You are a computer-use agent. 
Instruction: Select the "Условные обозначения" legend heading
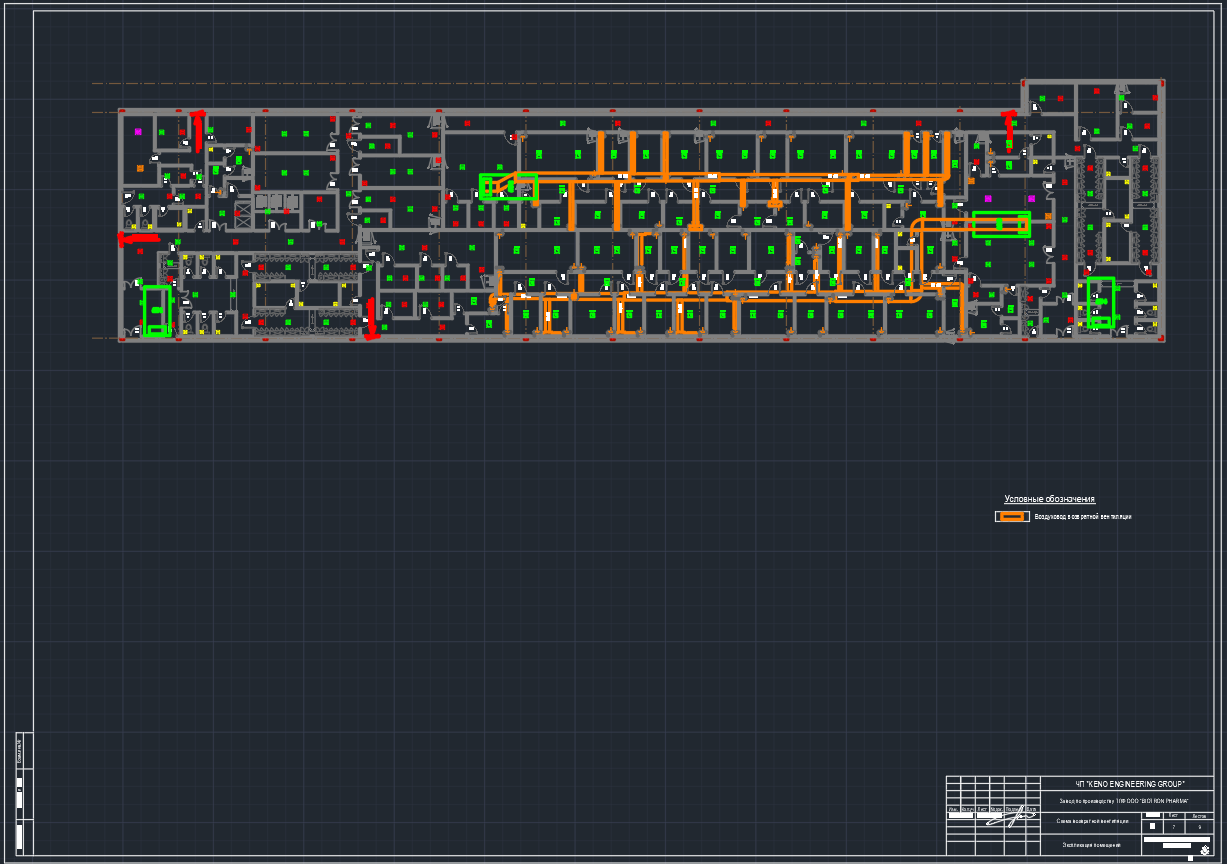(x=1049, y=499)
